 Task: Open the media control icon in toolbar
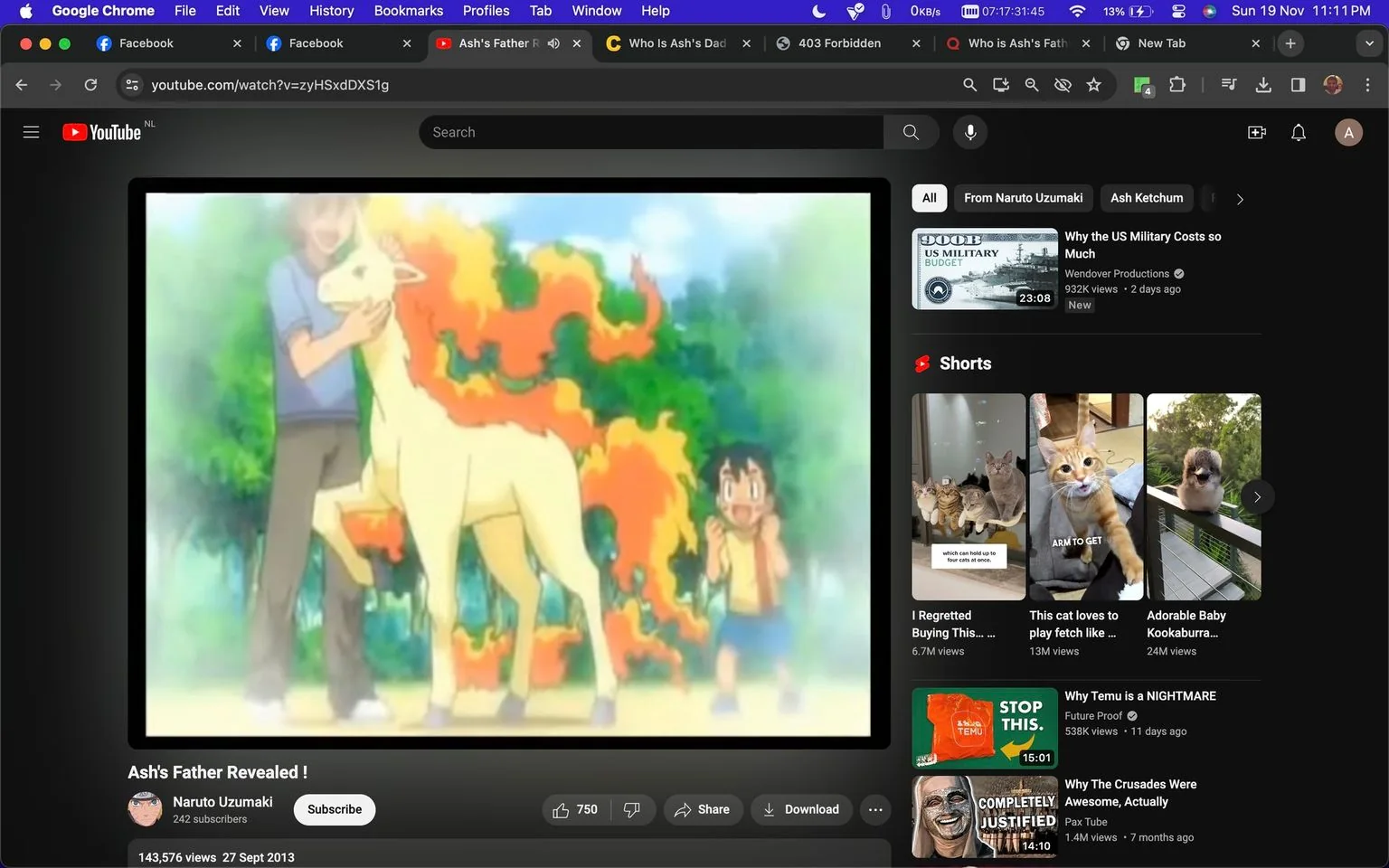point(1229,85)
